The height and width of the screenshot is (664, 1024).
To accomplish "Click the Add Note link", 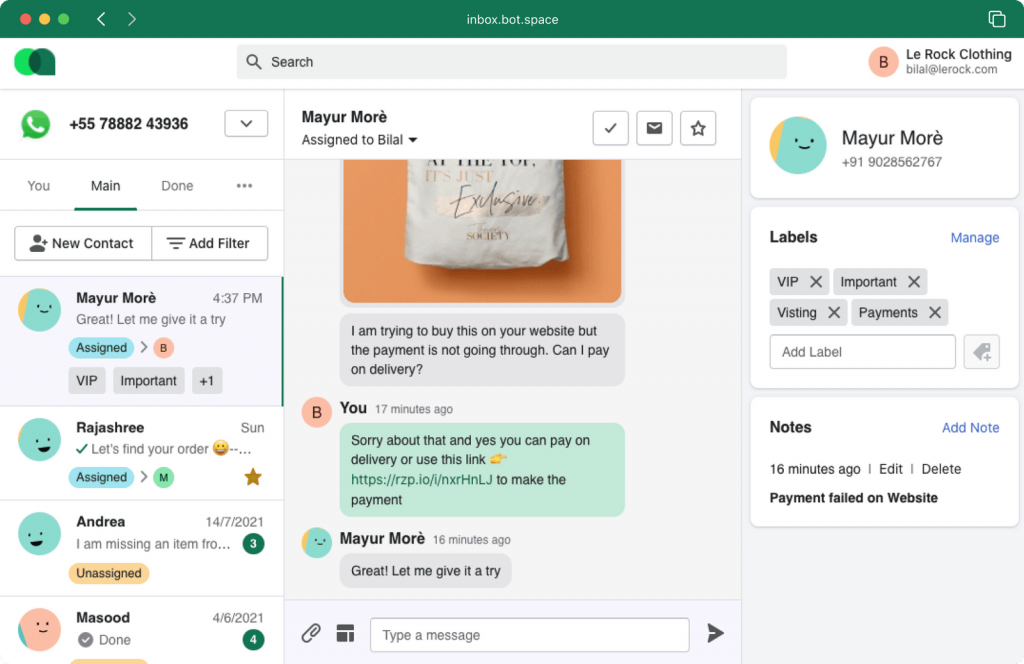I will point(970,428).
